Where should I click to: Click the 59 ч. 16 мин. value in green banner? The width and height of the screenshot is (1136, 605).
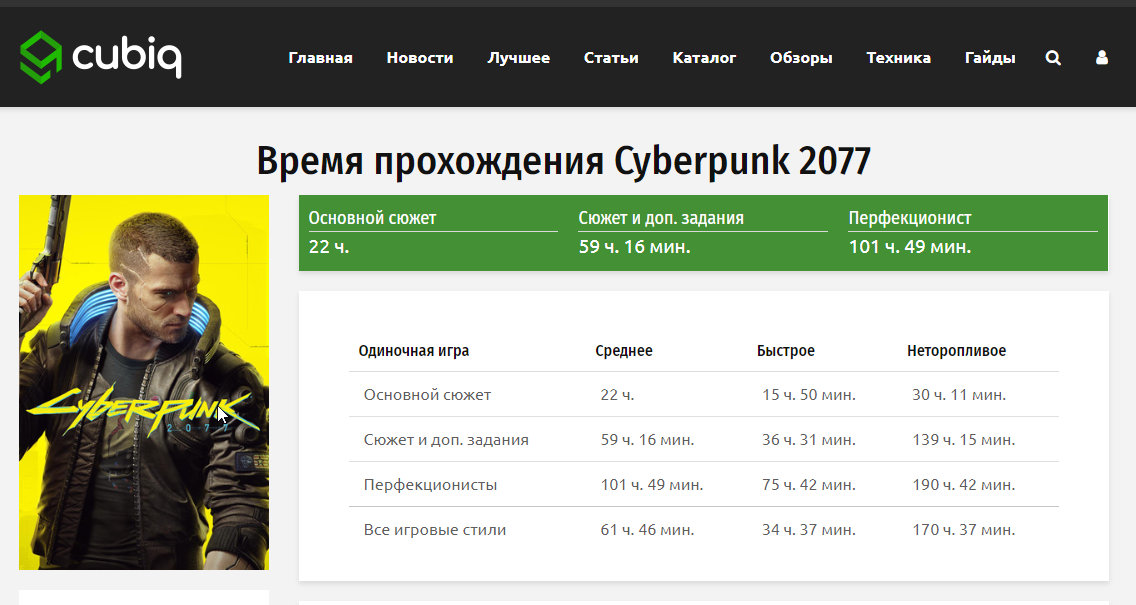(x=635, y=247)
